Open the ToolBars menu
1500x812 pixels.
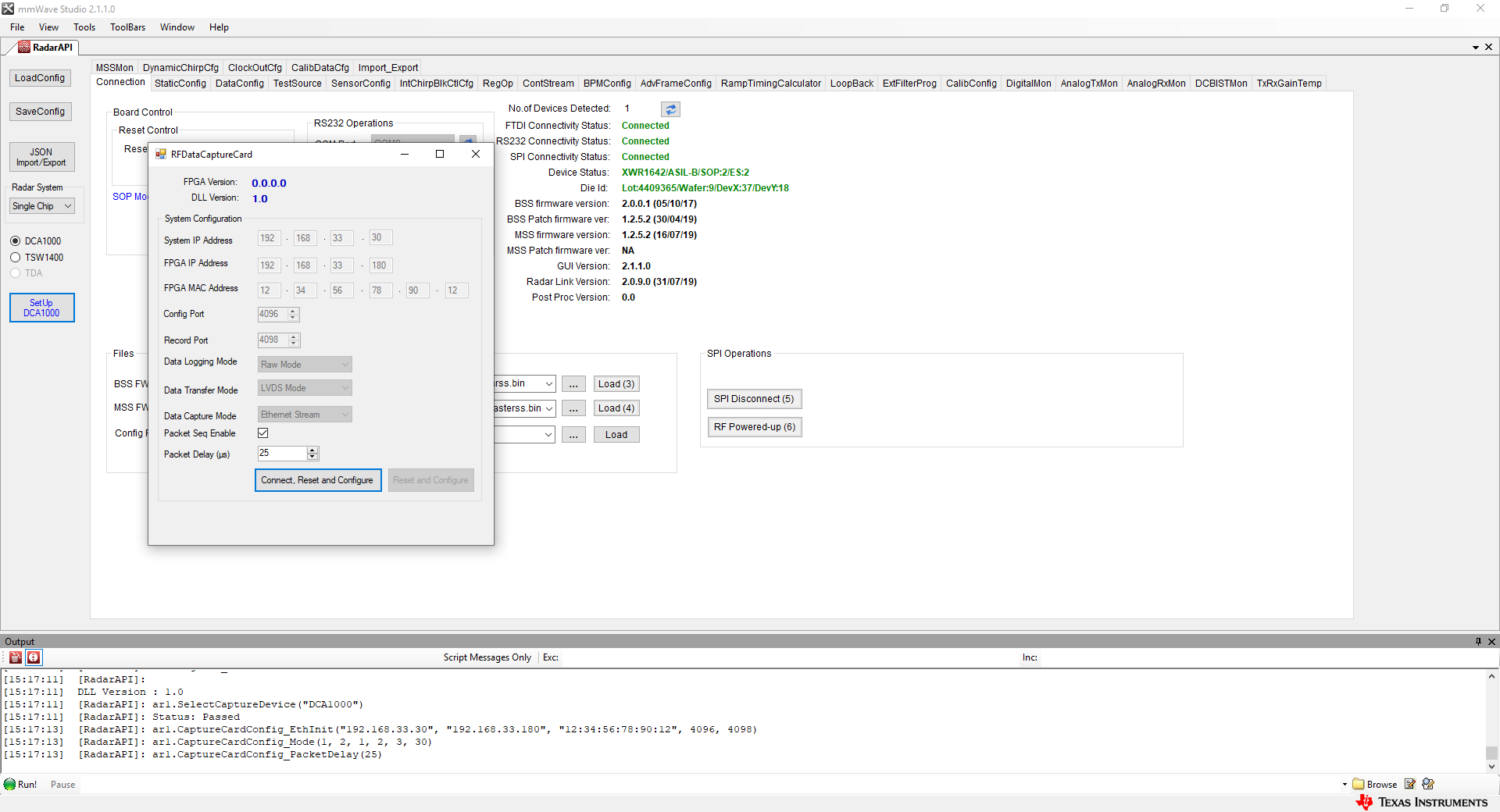coord(128,27)
